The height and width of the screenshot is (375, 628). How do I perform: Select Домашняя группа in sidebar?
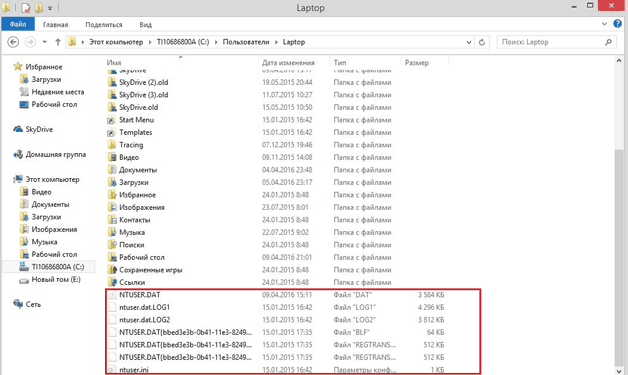[55, 154]
